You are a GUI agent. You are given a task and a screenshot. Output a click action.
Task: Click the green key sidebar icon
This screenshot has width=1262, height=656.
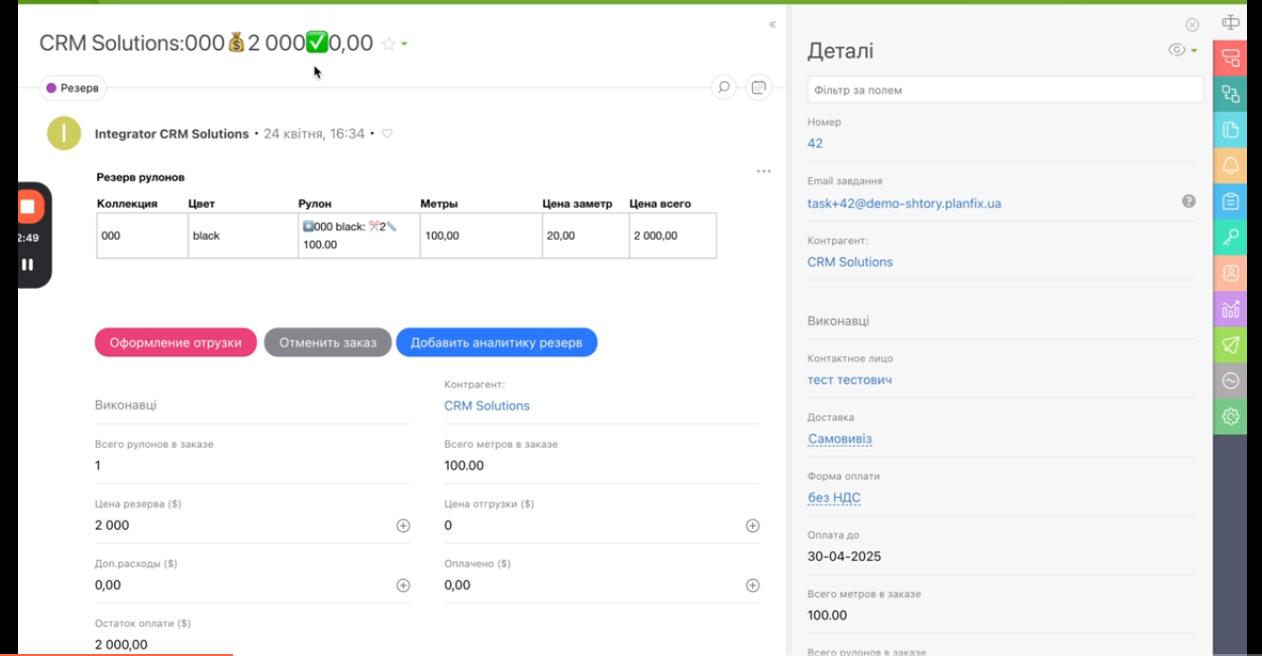point(1230,237)
